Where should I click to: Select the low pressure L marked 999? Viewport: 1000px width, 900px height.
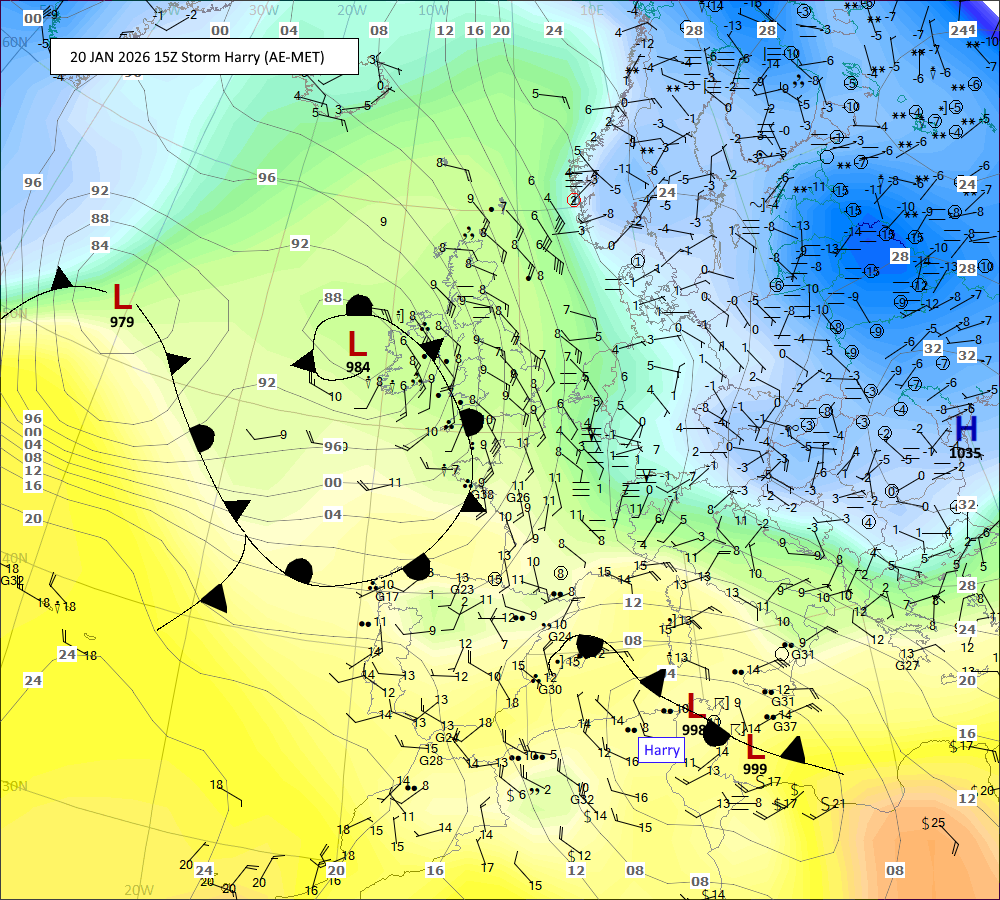click(755, 747)
